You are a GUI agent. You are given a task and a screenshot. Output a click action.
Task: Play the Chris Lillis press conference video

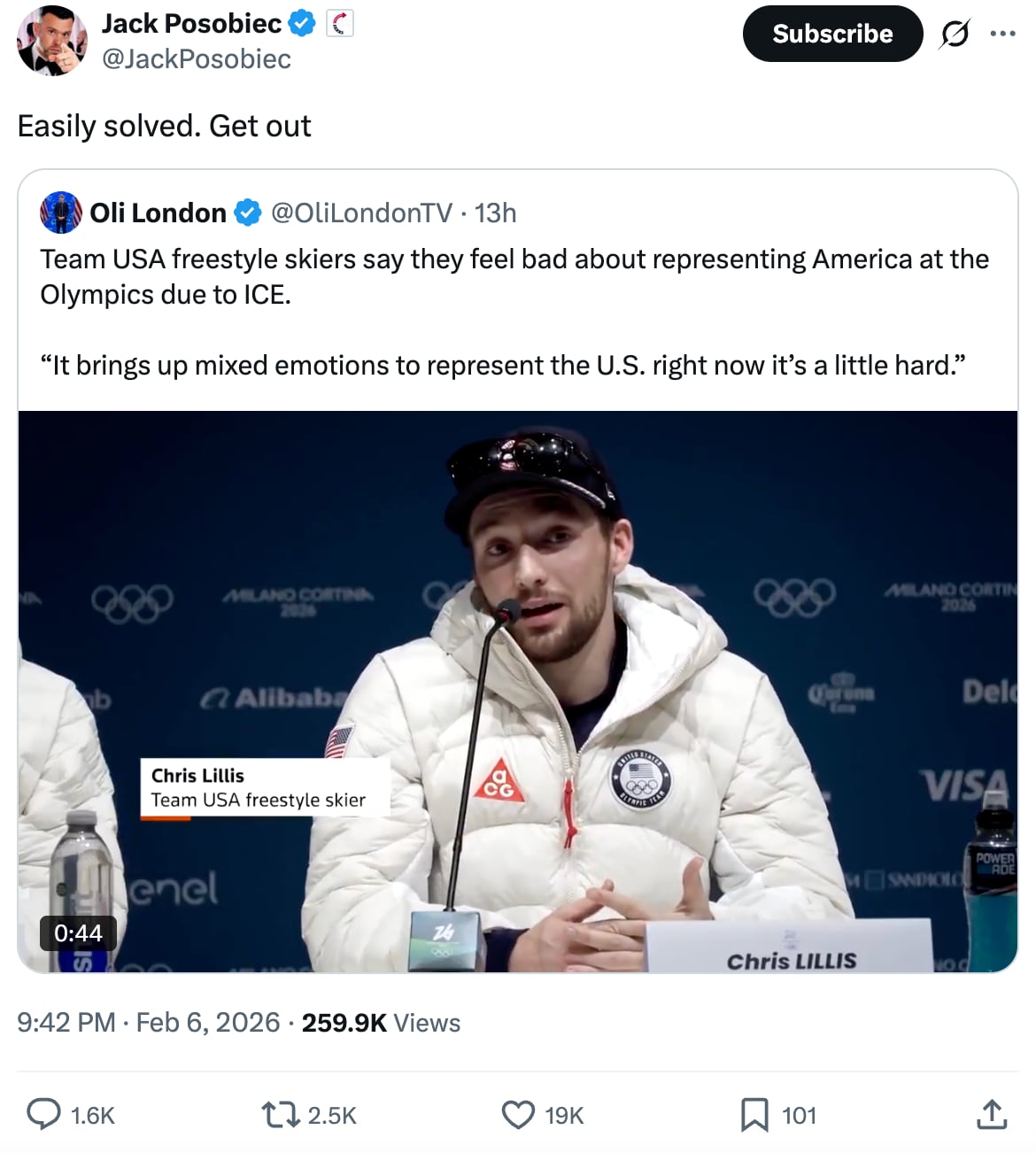(x=518, y=691)
